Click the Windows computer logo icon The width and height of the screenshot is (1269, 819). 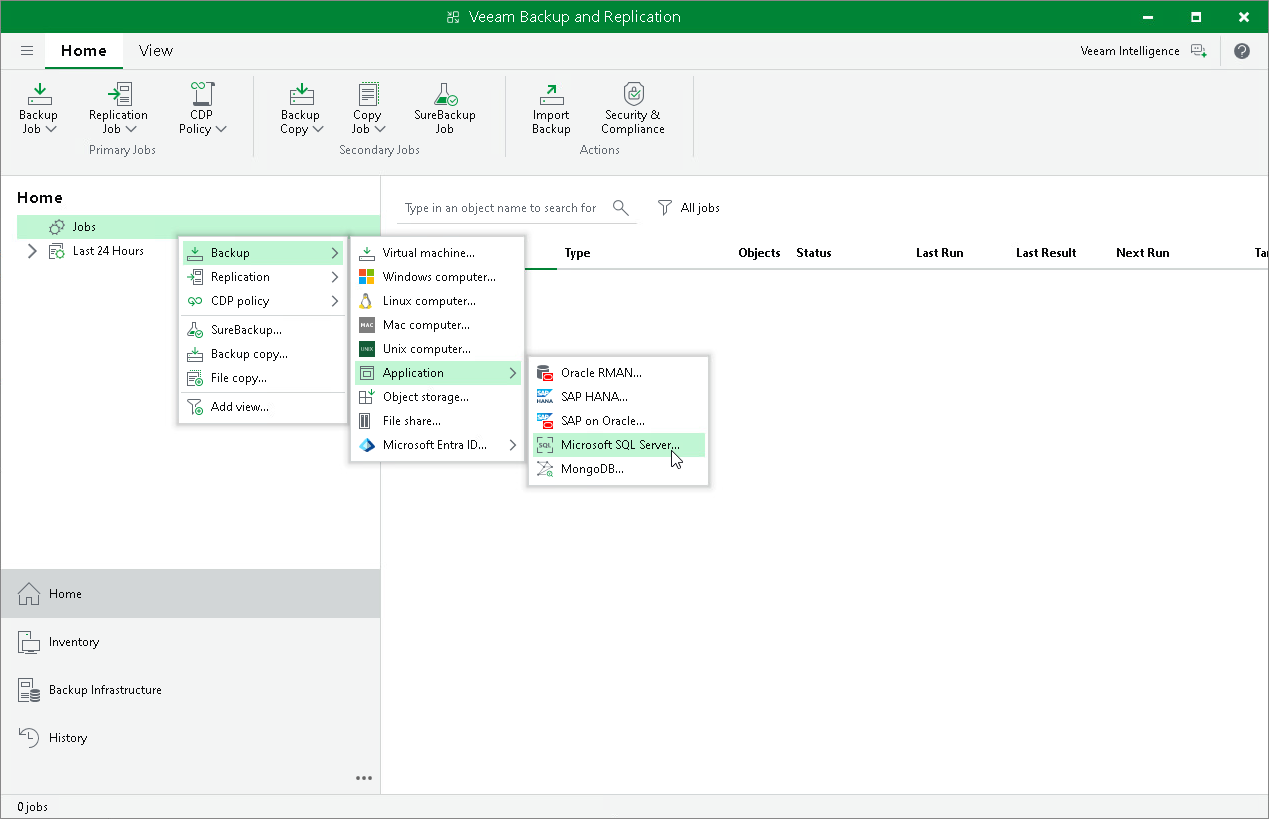click(x=366, y=277)
